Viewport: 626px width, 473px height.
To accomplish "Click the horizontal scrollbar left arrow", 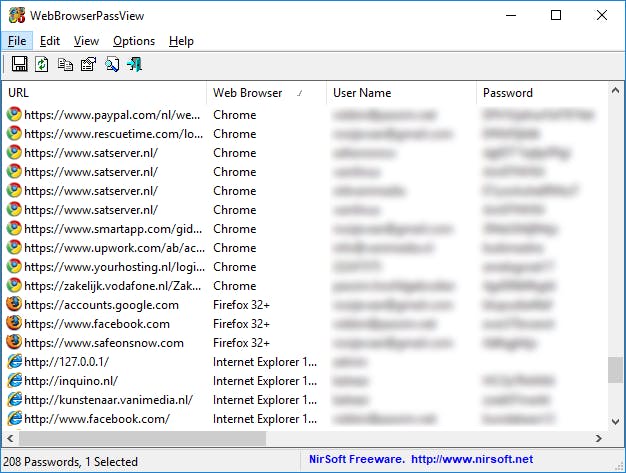I will [10, 438].
